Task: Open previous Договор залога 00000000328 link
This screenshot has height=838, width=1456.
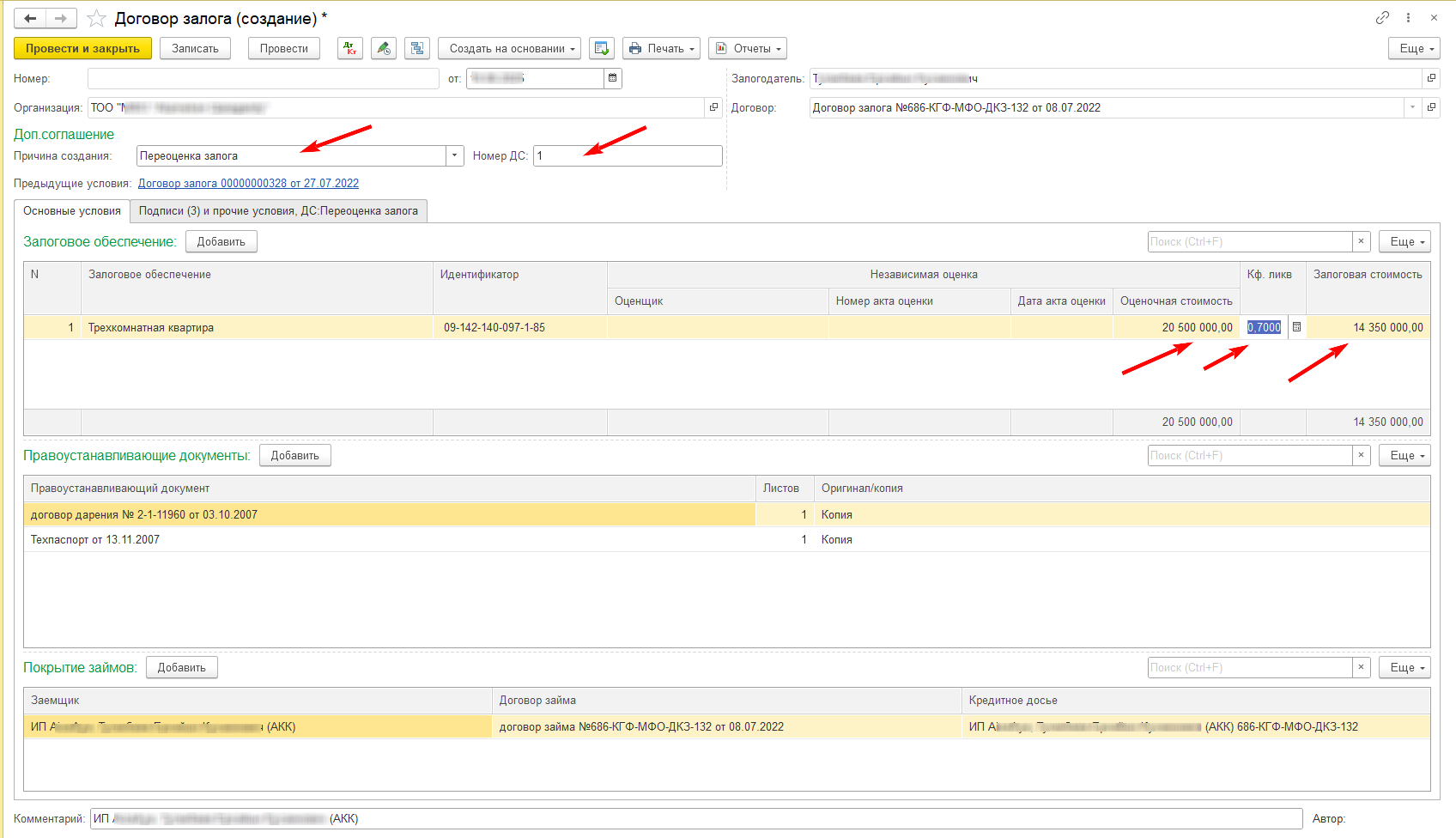Action: pos(249,183)
